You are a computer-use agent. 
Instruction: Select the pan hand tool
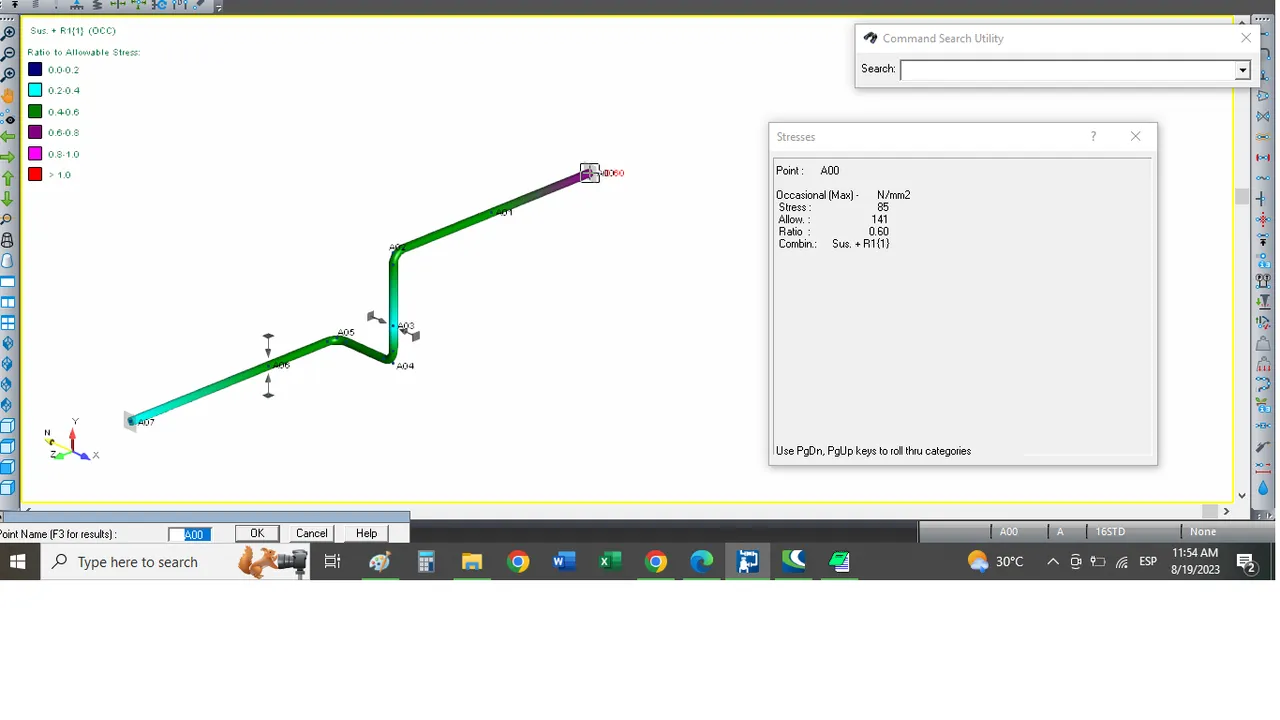click(8, 96)
